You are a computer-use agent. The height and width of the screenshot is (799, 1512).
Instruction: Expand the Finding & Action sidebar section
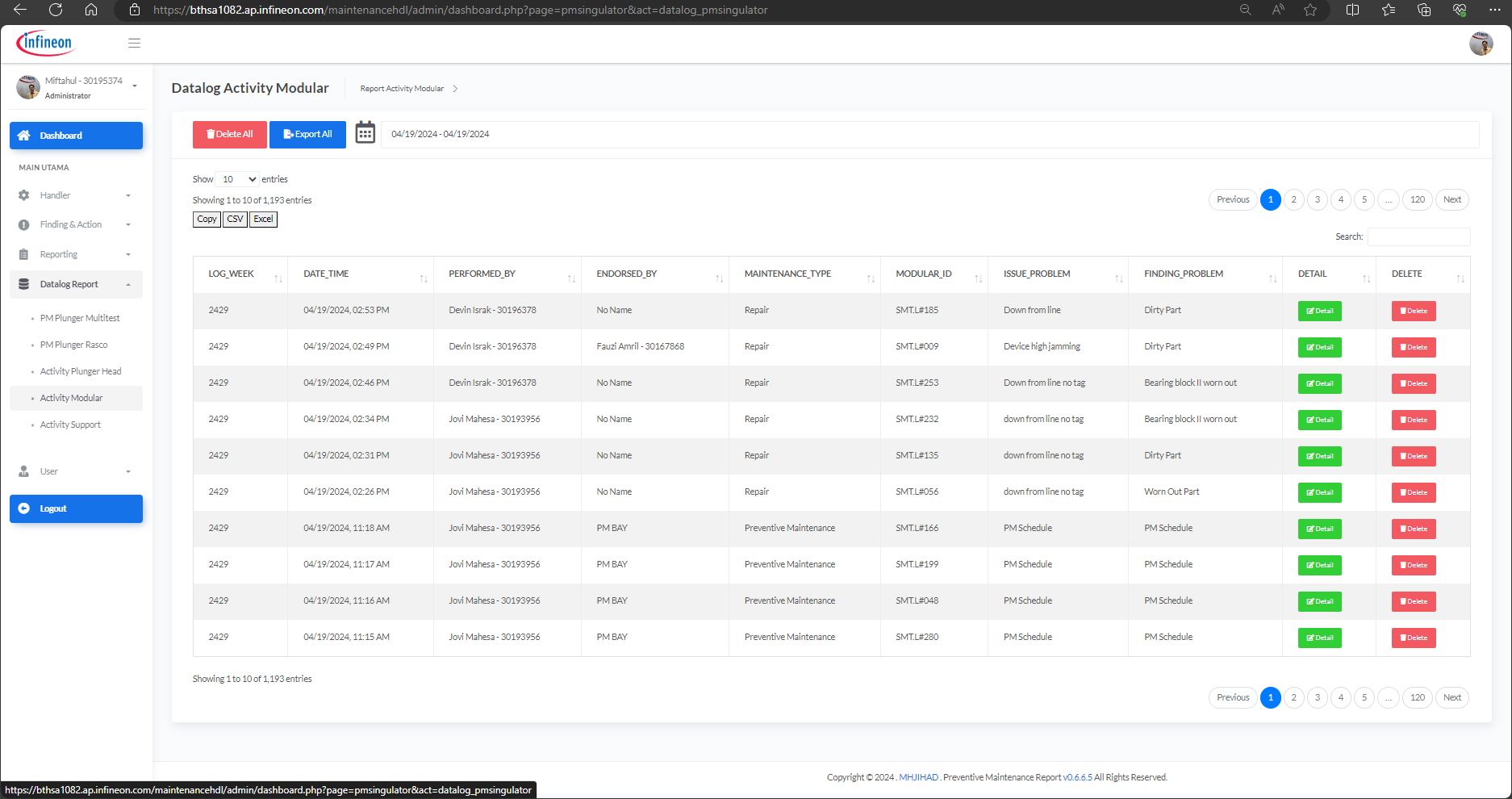coord(71,224)
